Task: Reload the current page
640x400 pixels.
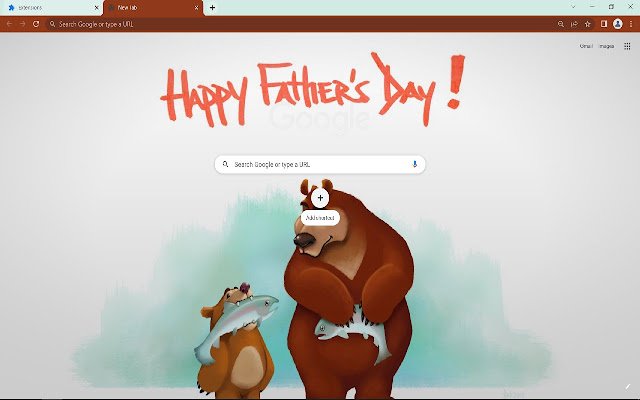Action: 36,24
